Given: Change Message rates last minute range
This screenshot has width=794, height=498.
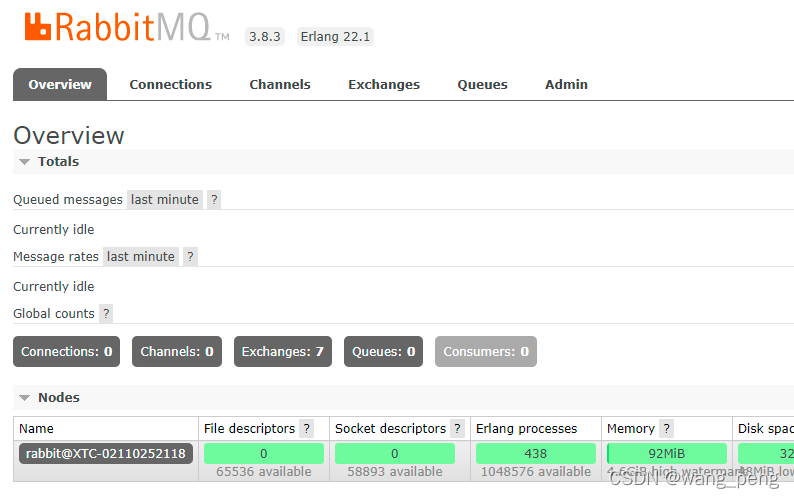Looking at the screenshot, I should (141, 256).
